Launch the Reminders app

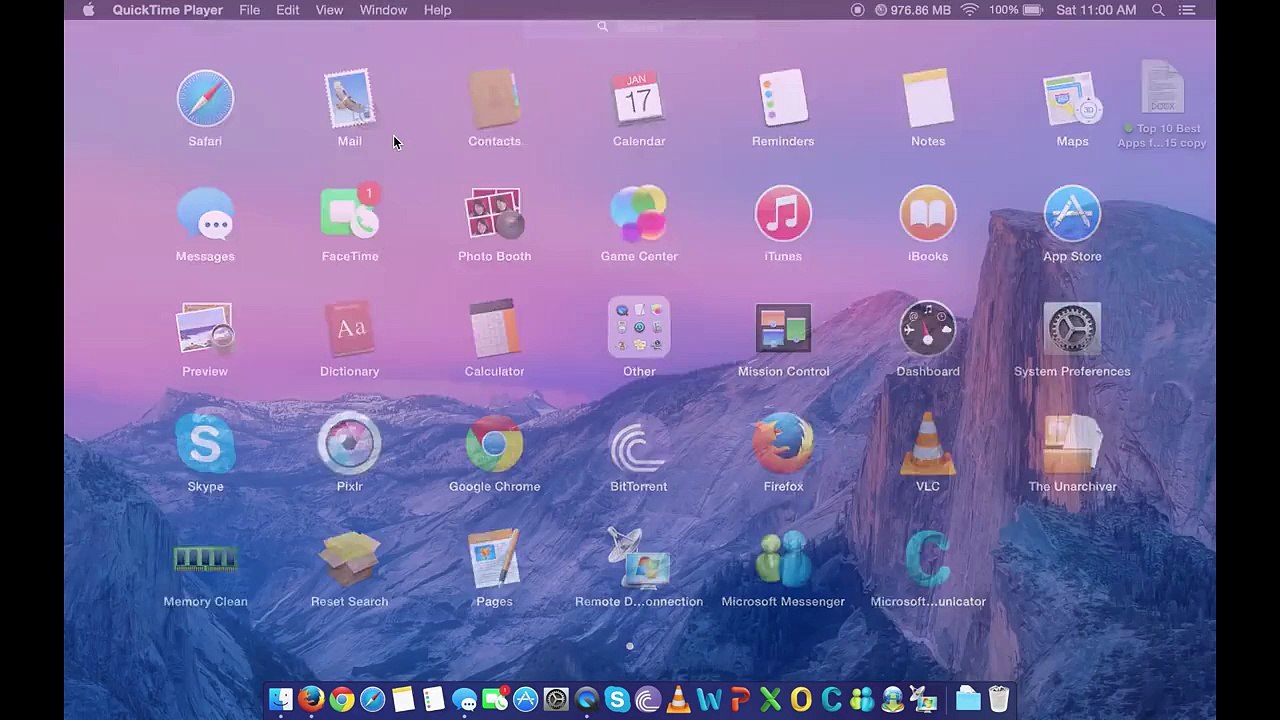click(783, 99)
